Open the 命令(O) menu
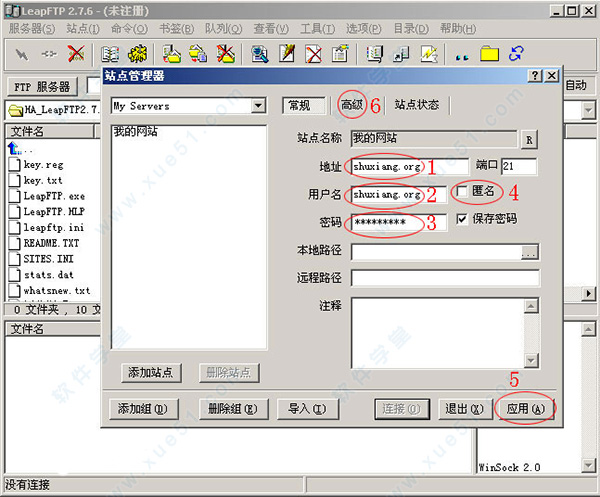 (129, 29)
